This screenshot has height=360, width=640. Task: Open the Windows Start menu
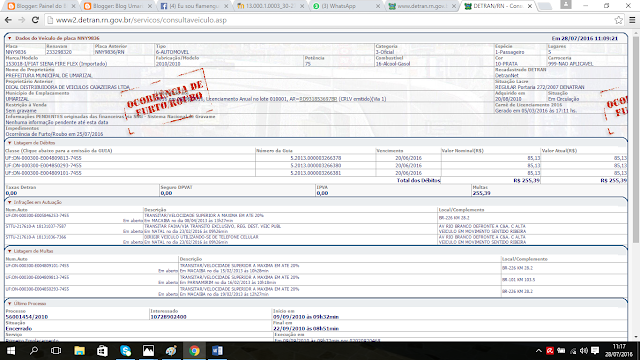[11, 351]
